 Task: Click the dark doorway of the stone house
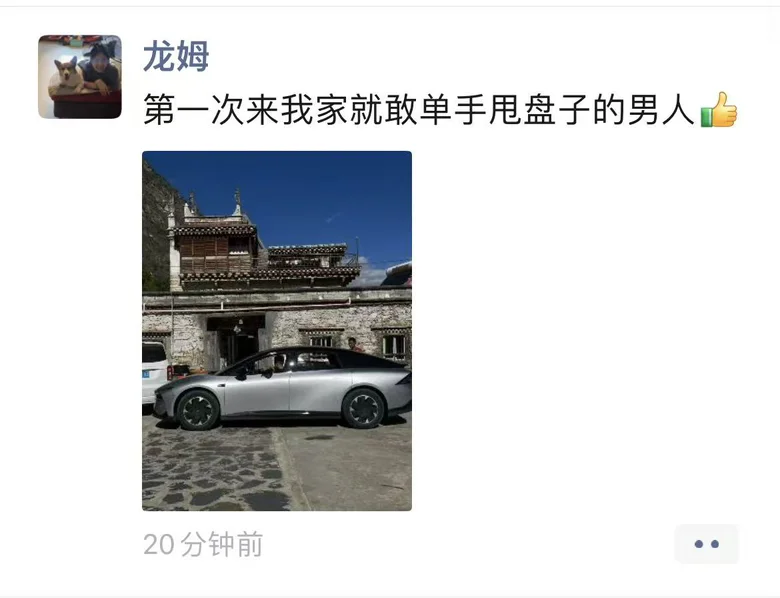pos(235,342)
